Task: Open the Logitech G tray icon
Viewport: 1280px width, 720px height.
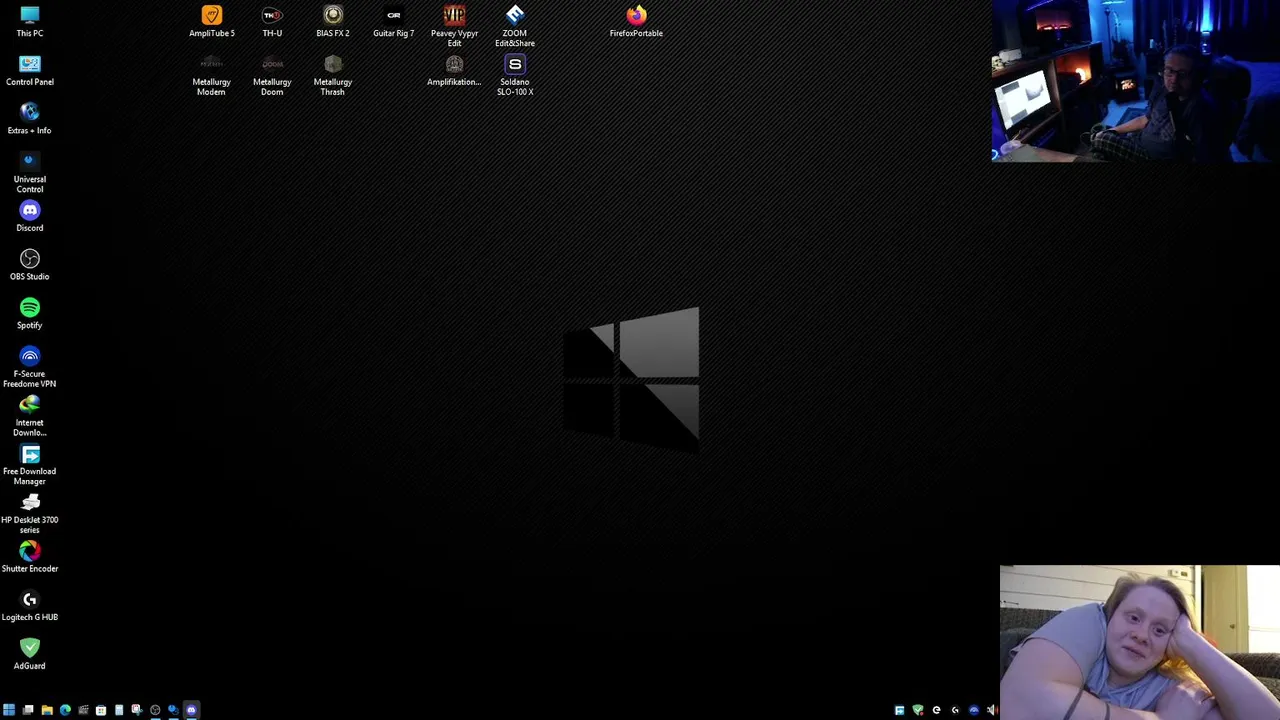Action: pyautogui.click(x=955, y=710)
